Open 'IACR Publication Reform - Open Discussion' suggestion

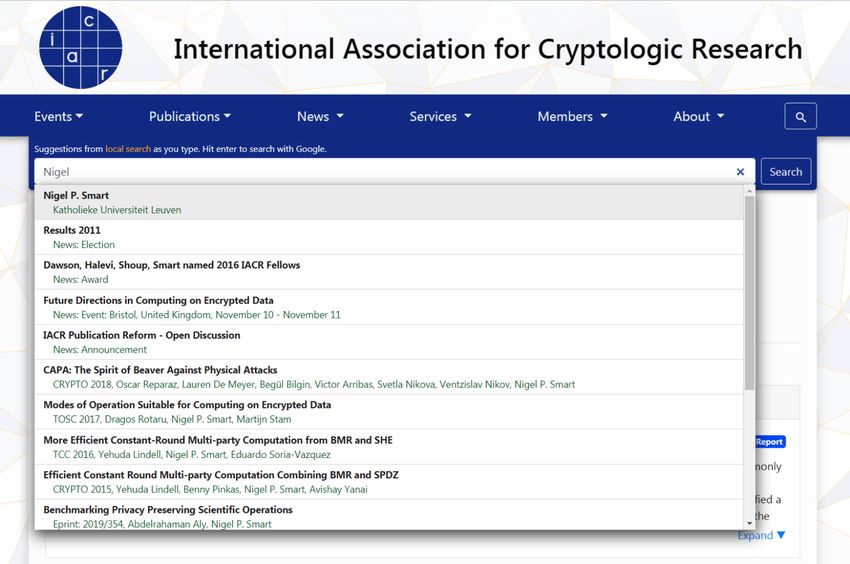click(389, 342)
